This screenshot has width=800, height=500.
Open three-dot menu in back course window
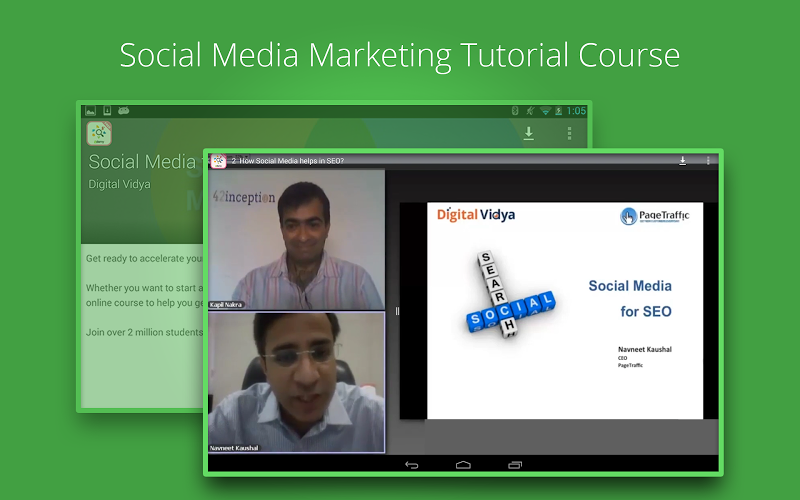569,133
